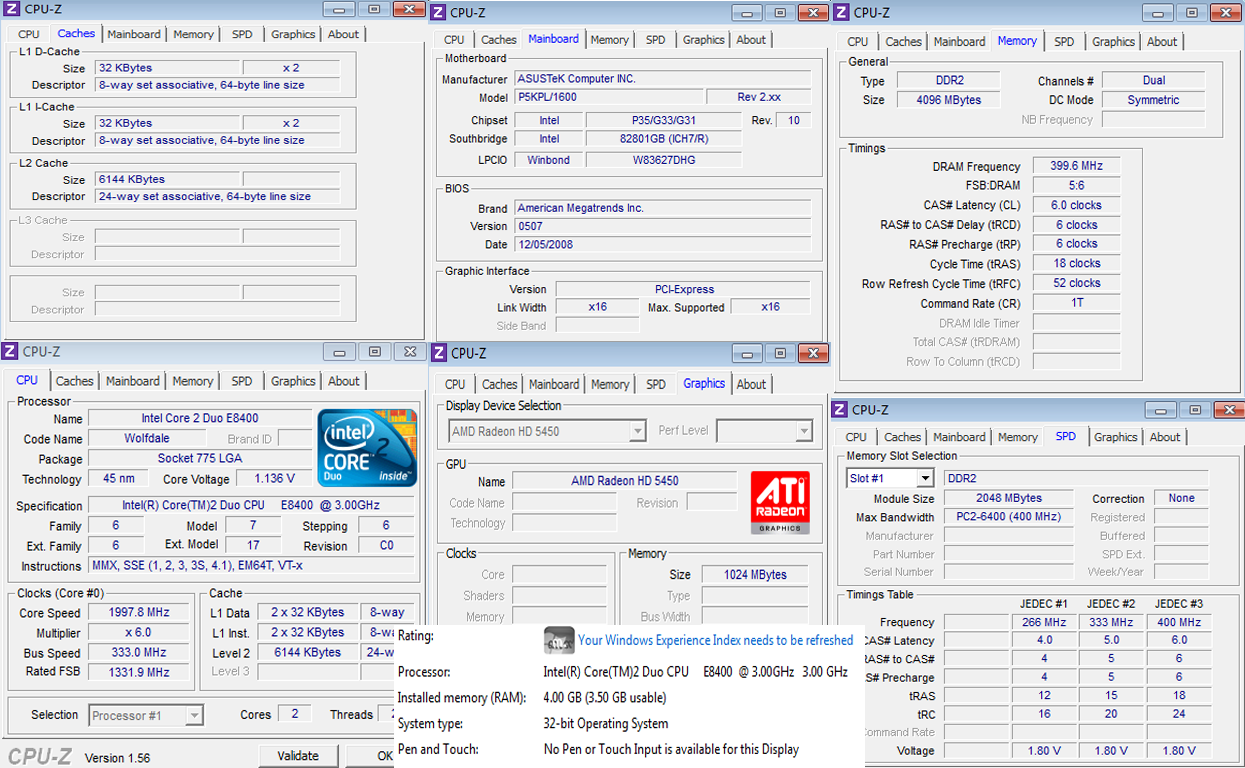Open the Caches tab in the Mainboard window
Screen dimensions: 1245x768
click(x=499, y=40)
